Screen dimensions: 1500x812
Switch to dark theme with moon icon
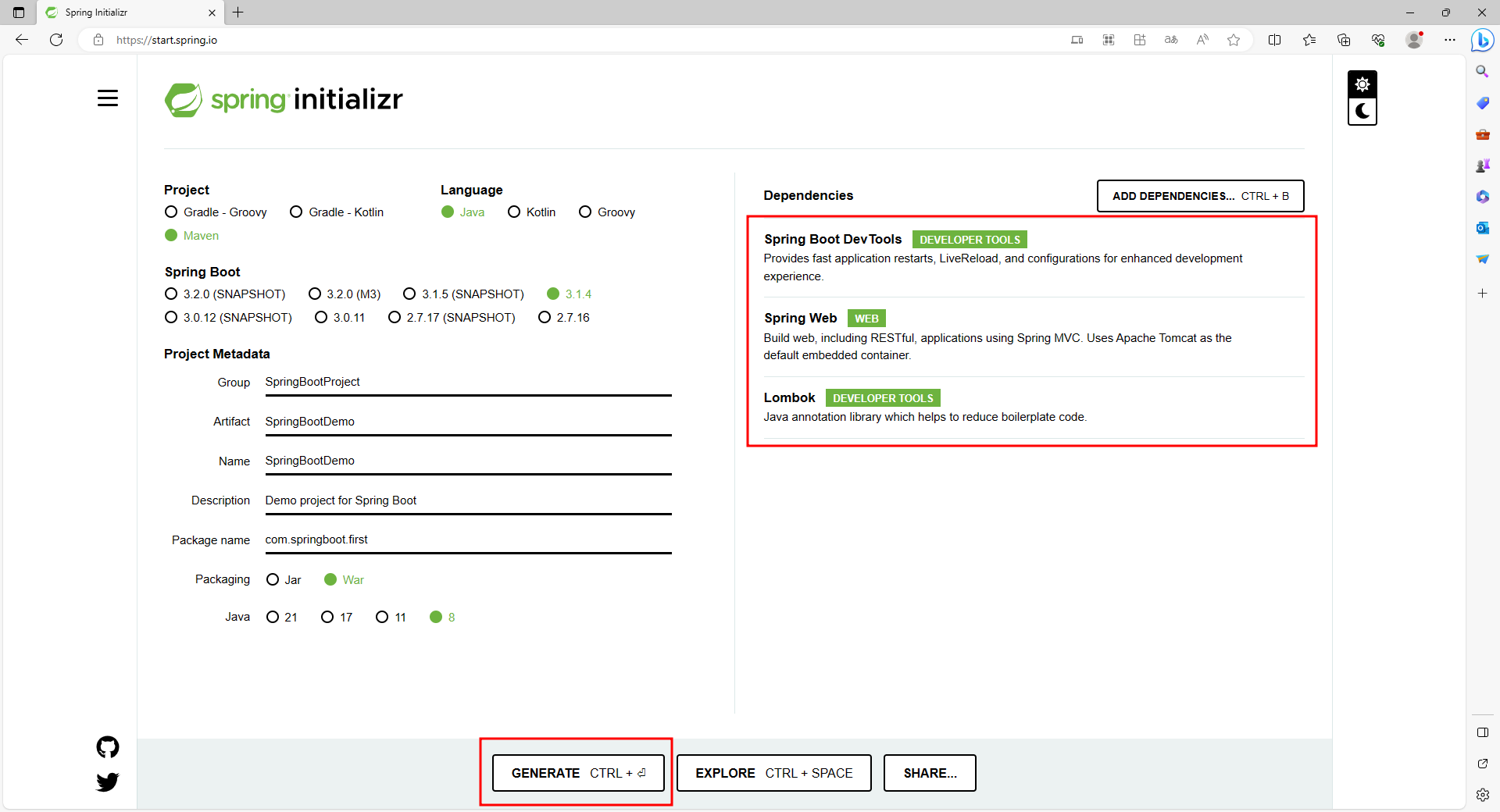pos(1362,112)
